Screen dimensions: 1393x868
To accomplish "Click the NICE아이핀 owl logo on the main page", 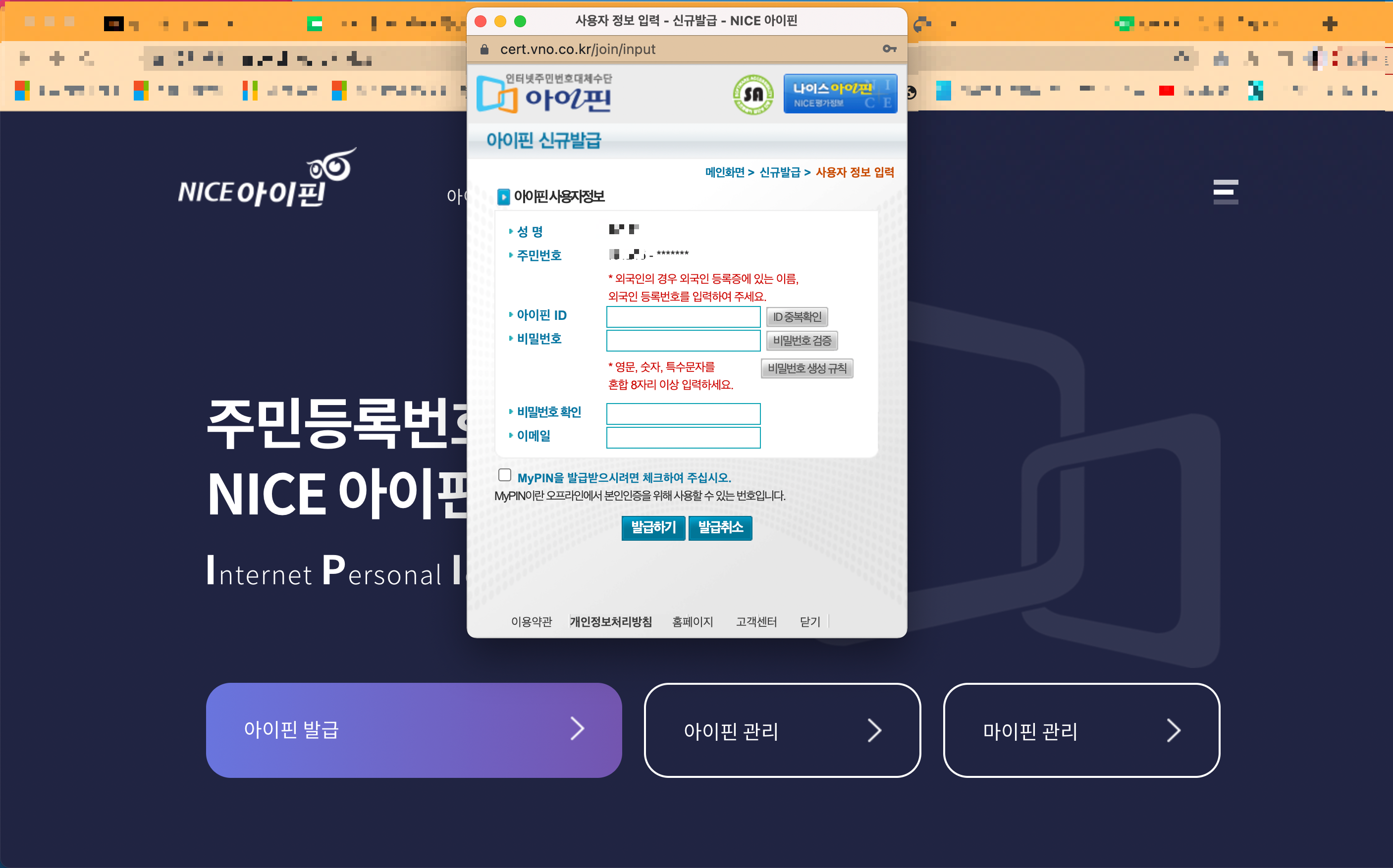I will pos(267,178).
